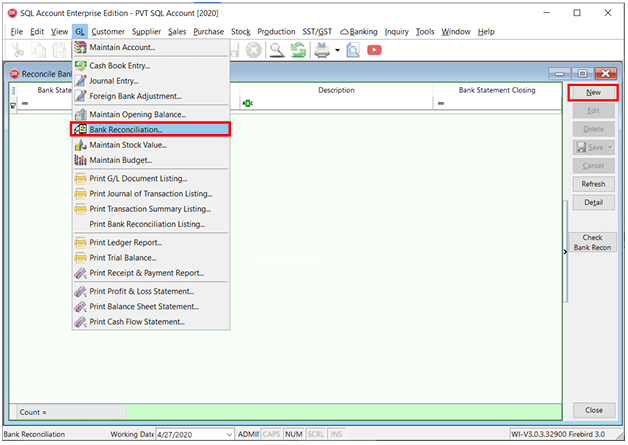Click the Description column header
This screenshot has height=445, width=628.
pyautogui.click(x=336, y=90)
